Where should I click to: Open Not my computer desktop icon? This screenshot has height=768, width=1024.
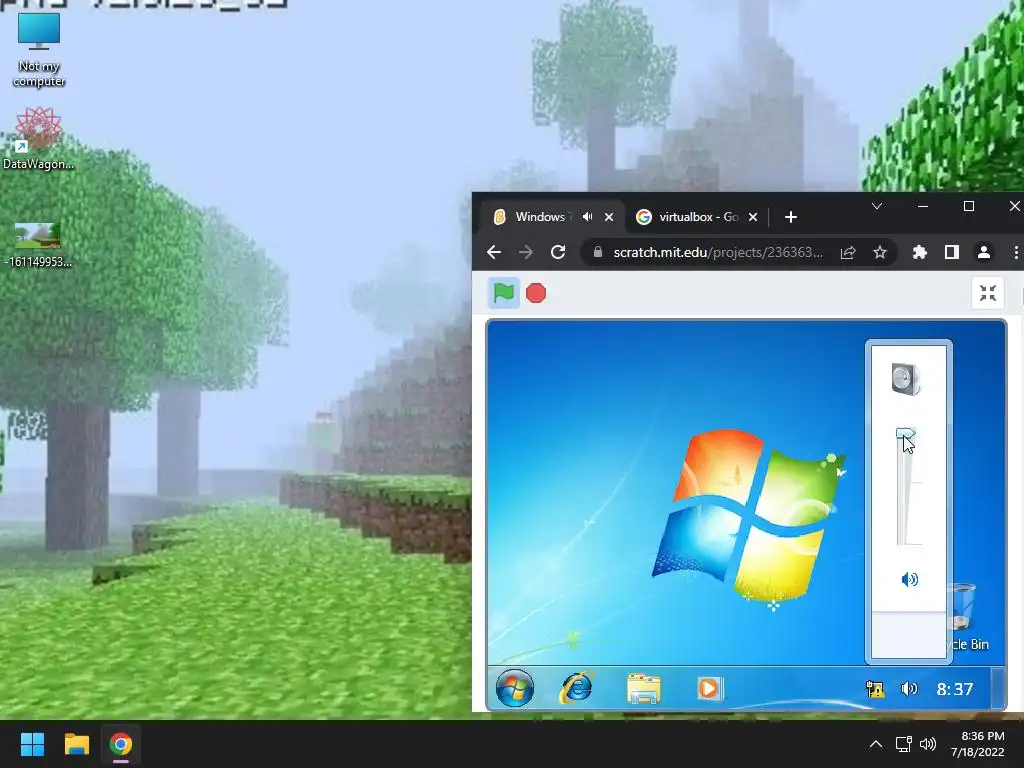pyautogui.click(x=39, y=50)
